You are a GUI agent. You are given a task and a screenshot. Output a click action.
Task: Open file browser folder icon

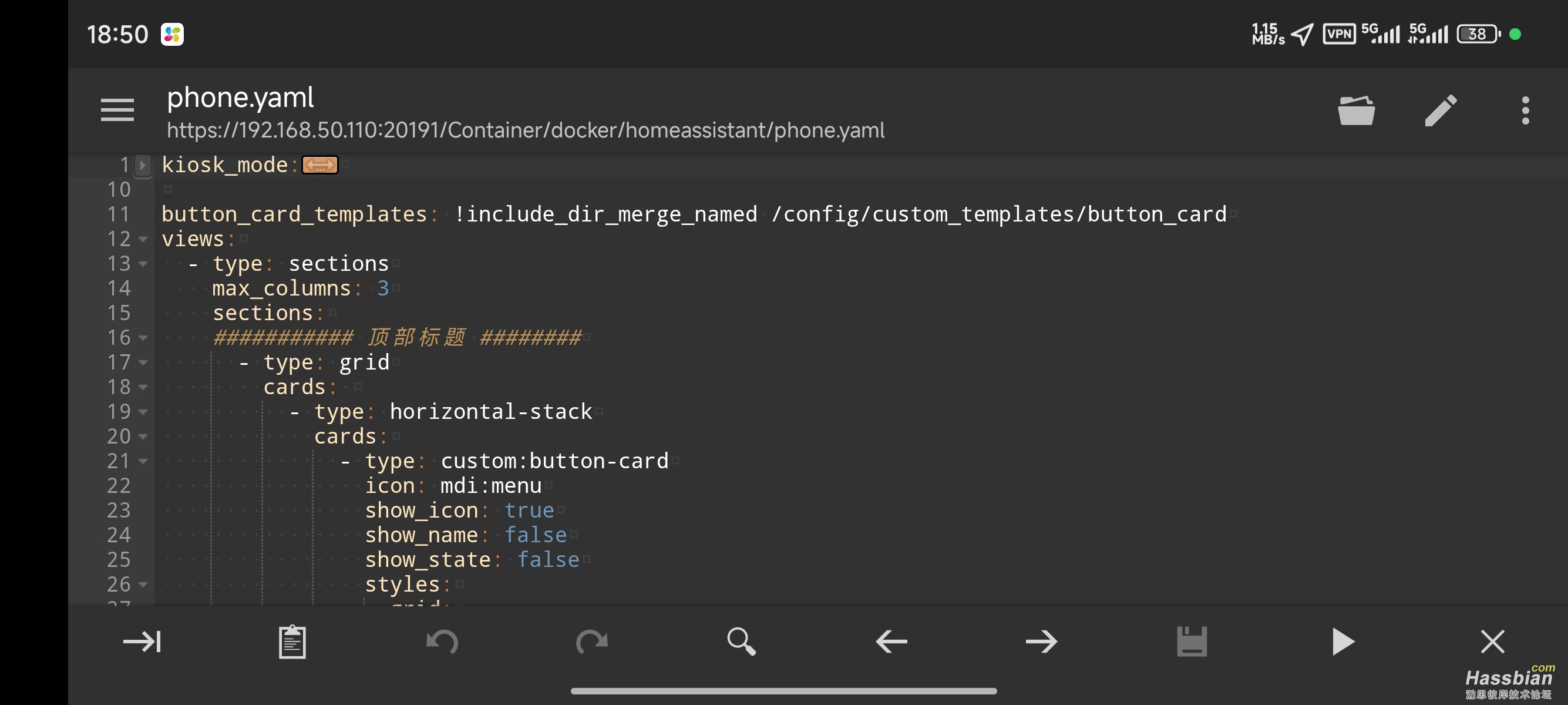[x=1355, y=110]
